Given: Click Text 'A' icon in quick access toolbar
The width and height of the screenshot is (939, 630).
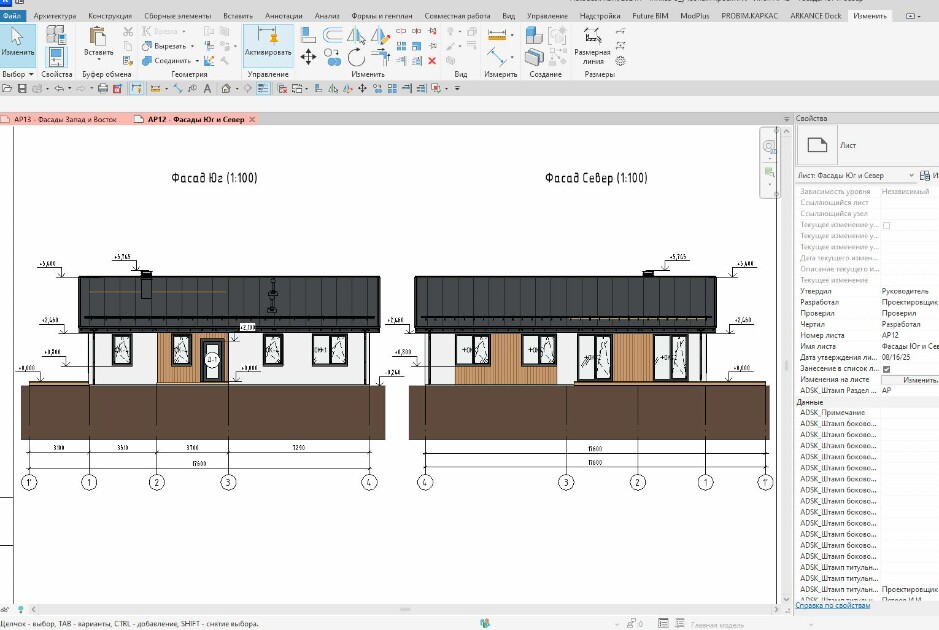Looking at the screenshot, I should pyautogui.click(x=207, y=89).
